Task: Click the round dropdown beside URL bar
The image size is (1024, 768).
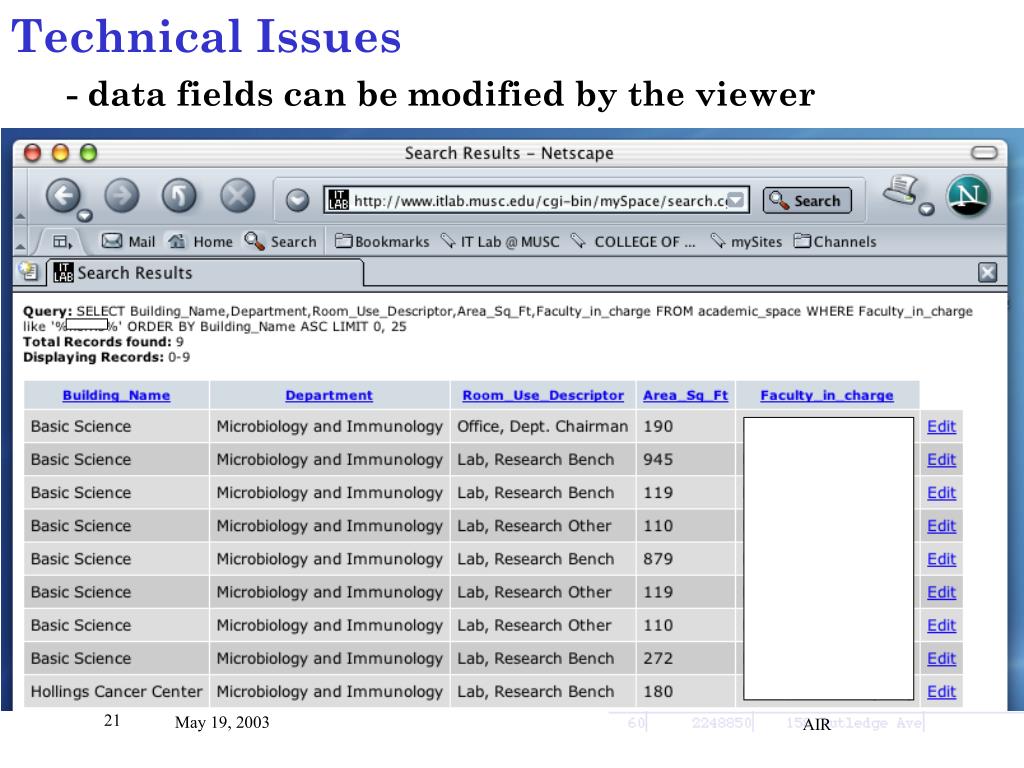Action: (297, 200)
